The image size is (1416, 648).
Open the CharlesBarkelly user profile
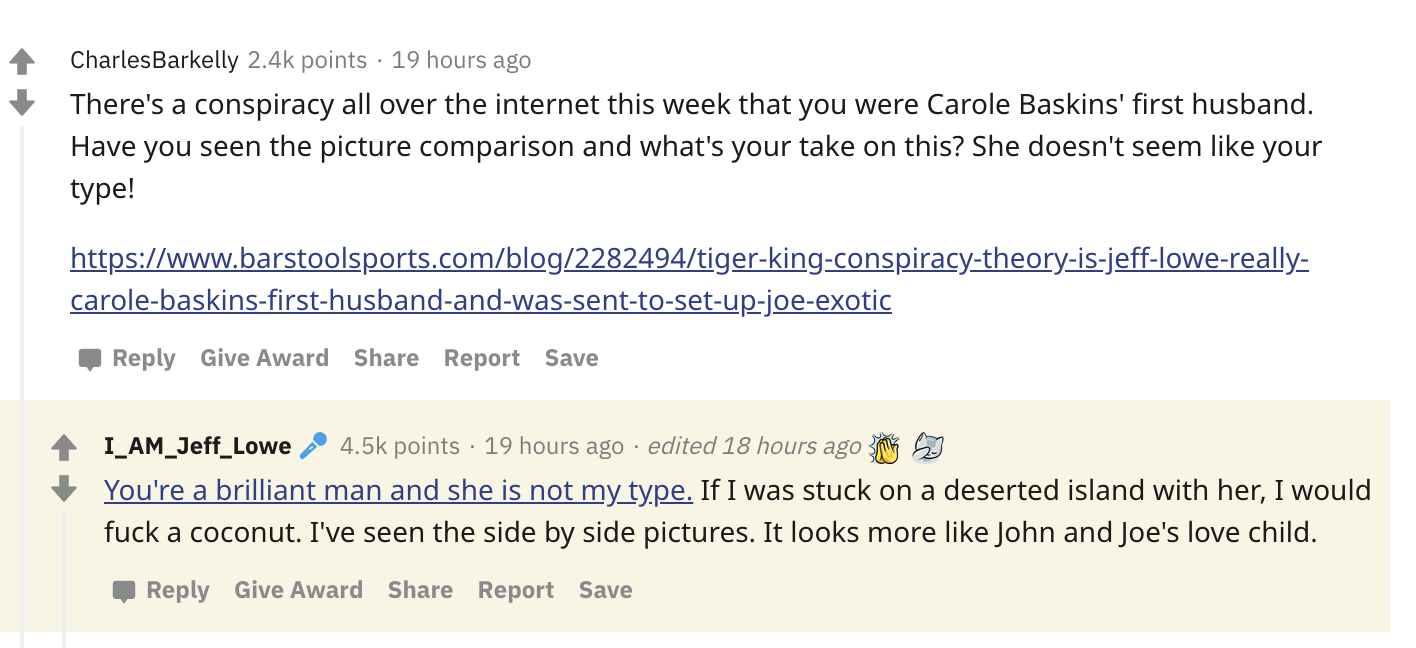click(154, 60)
